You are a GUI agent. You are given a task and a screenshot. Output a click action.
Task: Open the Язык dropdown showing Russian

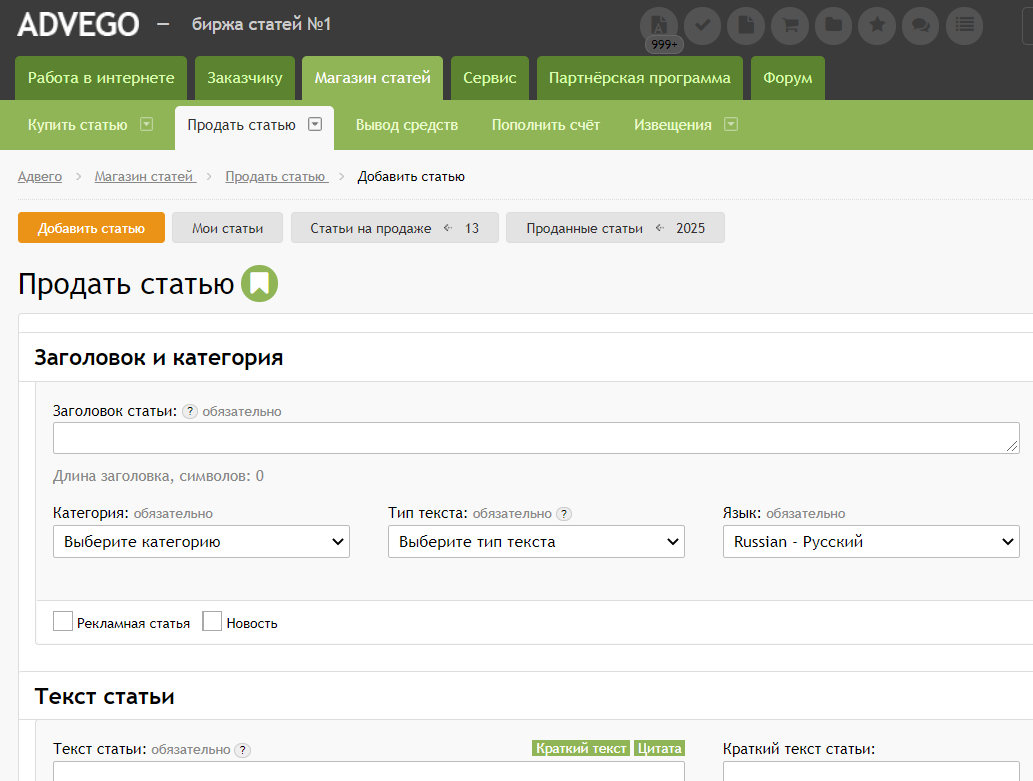[x=871, y=542]
